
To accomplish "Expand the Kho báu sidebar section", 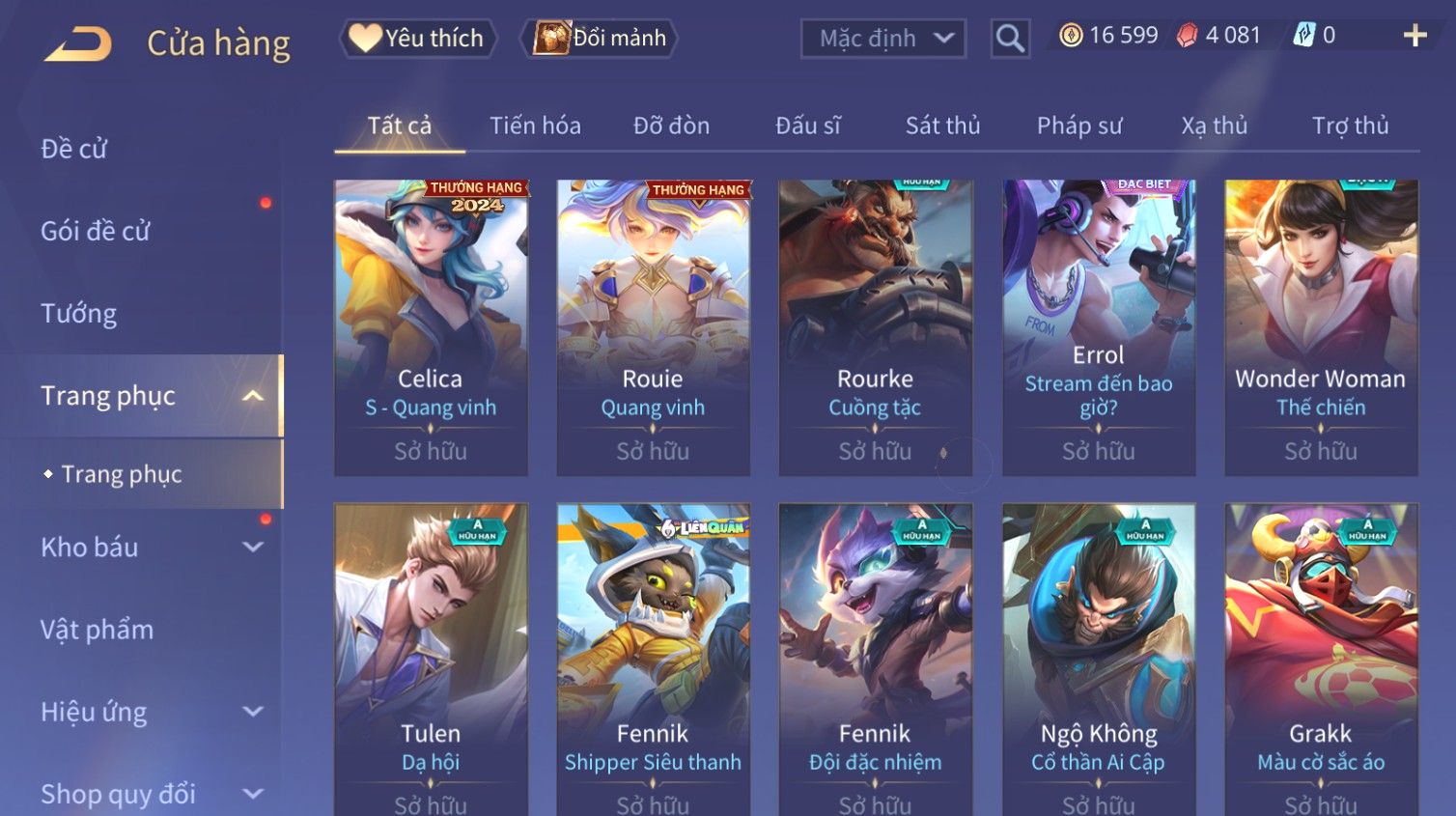I will (x=253, y=548).
